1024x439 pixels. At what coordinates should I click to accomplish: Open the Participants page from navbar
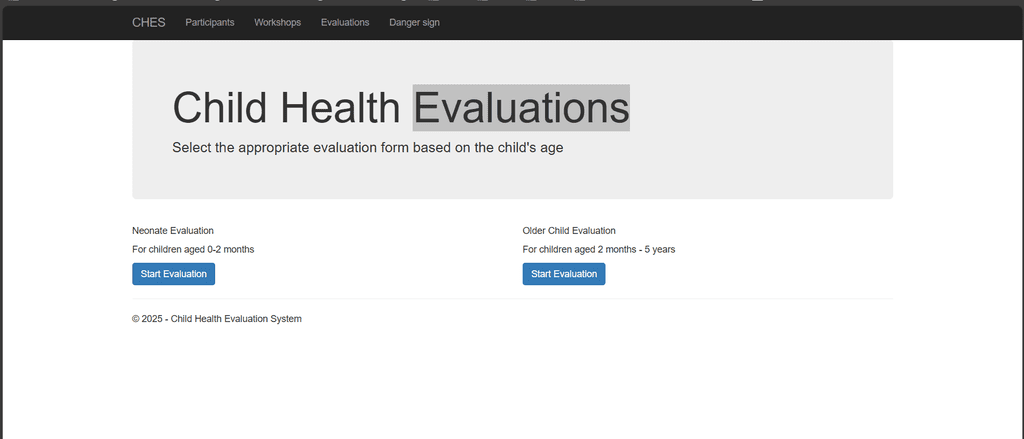pos(210,22)
